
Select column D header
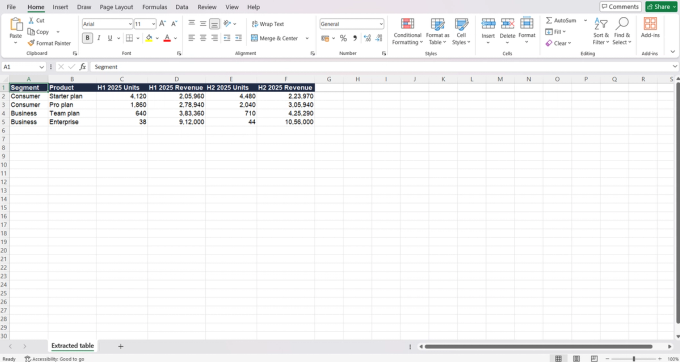click(177, 79)
